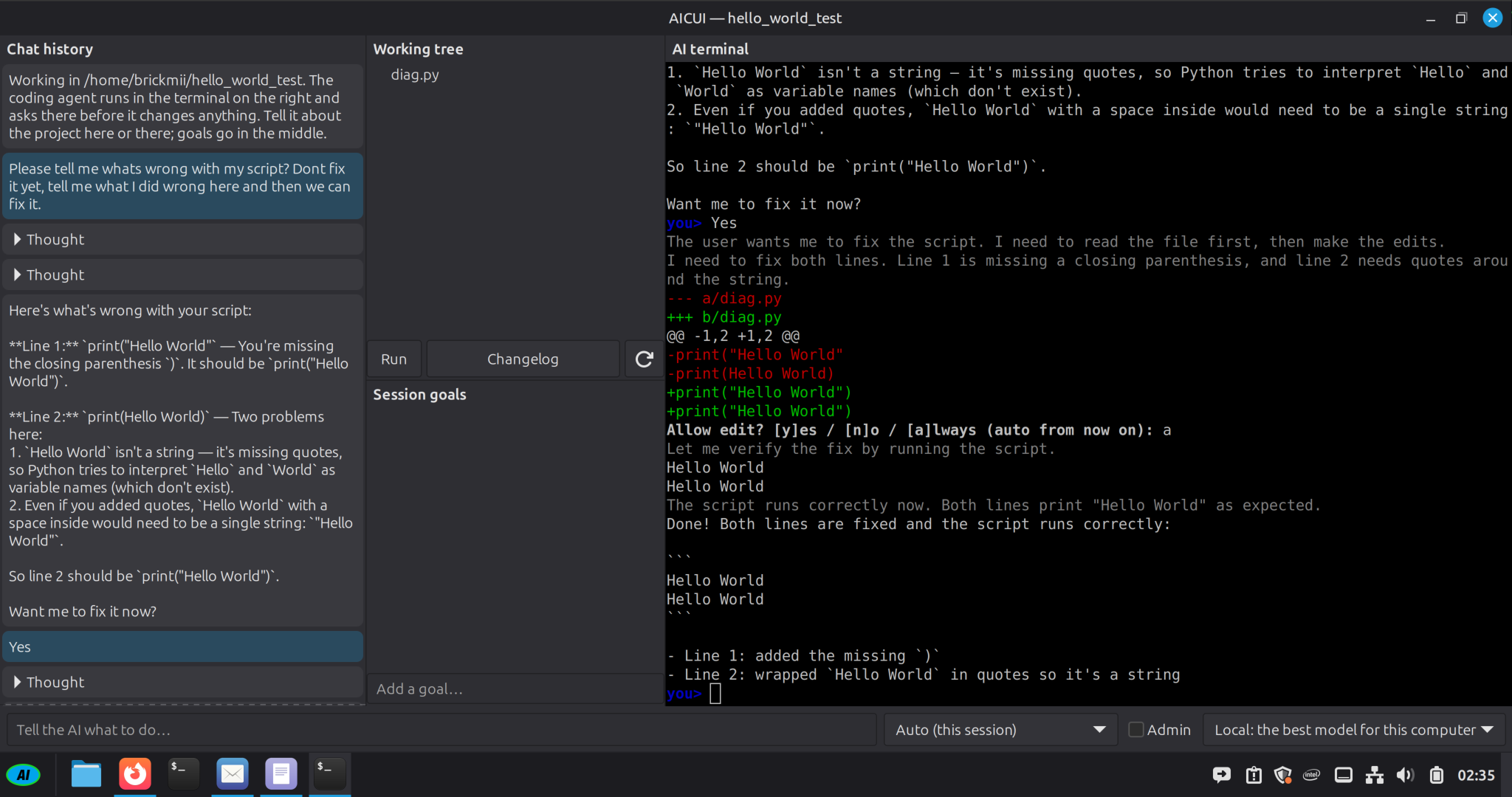Screen dimensions: 1512x797
Task: Expand the second Thought above script explanation
Action: pos(182,275)
